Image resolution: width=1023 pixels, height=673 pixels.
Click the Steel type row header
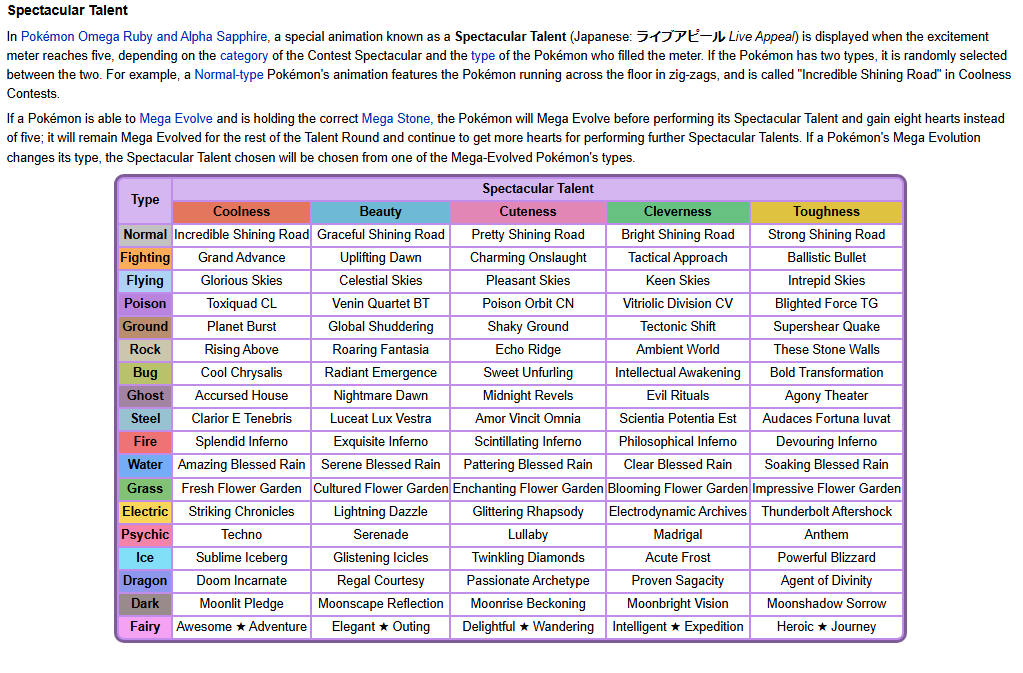145,419
